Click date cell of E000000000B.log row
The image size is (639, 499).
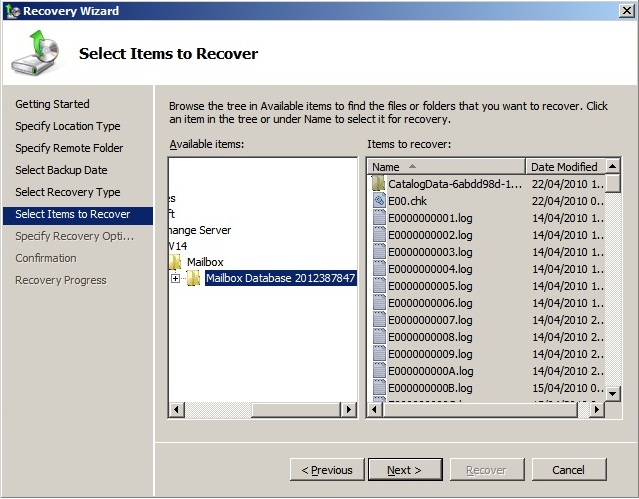click(x=568, y=388)
